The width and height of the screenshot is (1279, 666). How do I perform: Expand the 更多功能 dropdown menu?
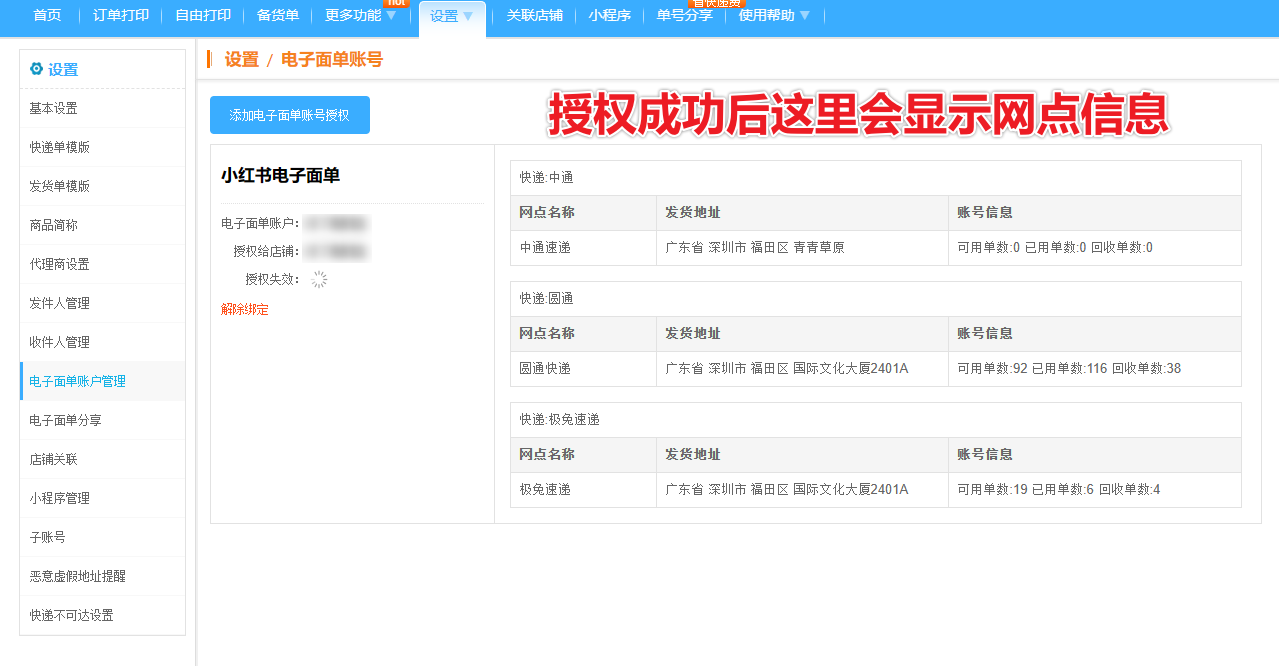(x=361, y=16)
